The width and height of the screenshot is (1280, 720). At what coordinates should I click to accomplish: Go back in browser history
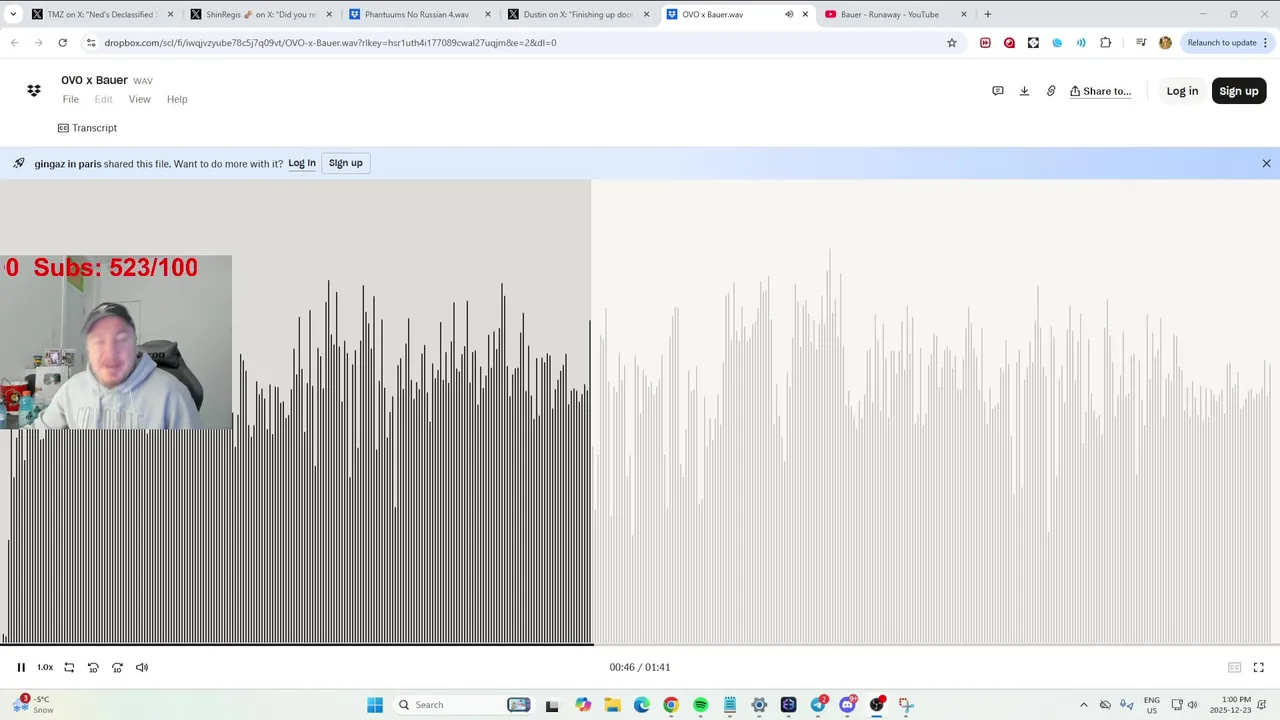coord(15,43)
